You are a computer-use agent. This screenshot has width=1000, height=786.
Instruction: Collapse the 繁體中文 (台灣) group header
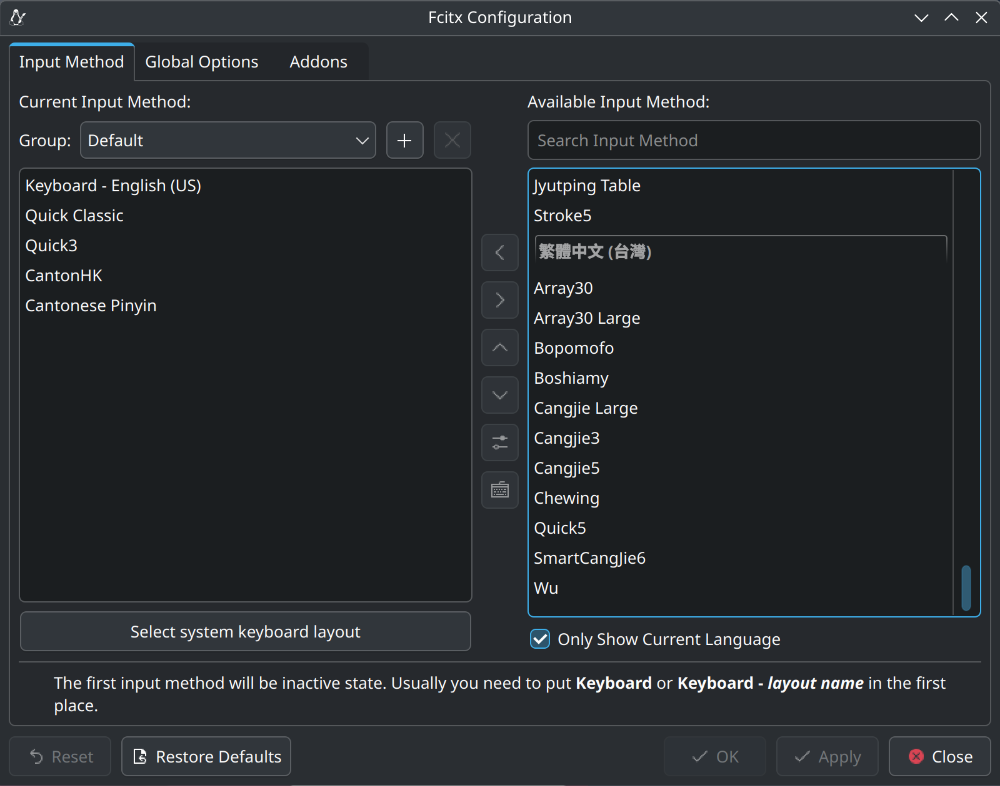pyautogui.click(x=740, y=252)
